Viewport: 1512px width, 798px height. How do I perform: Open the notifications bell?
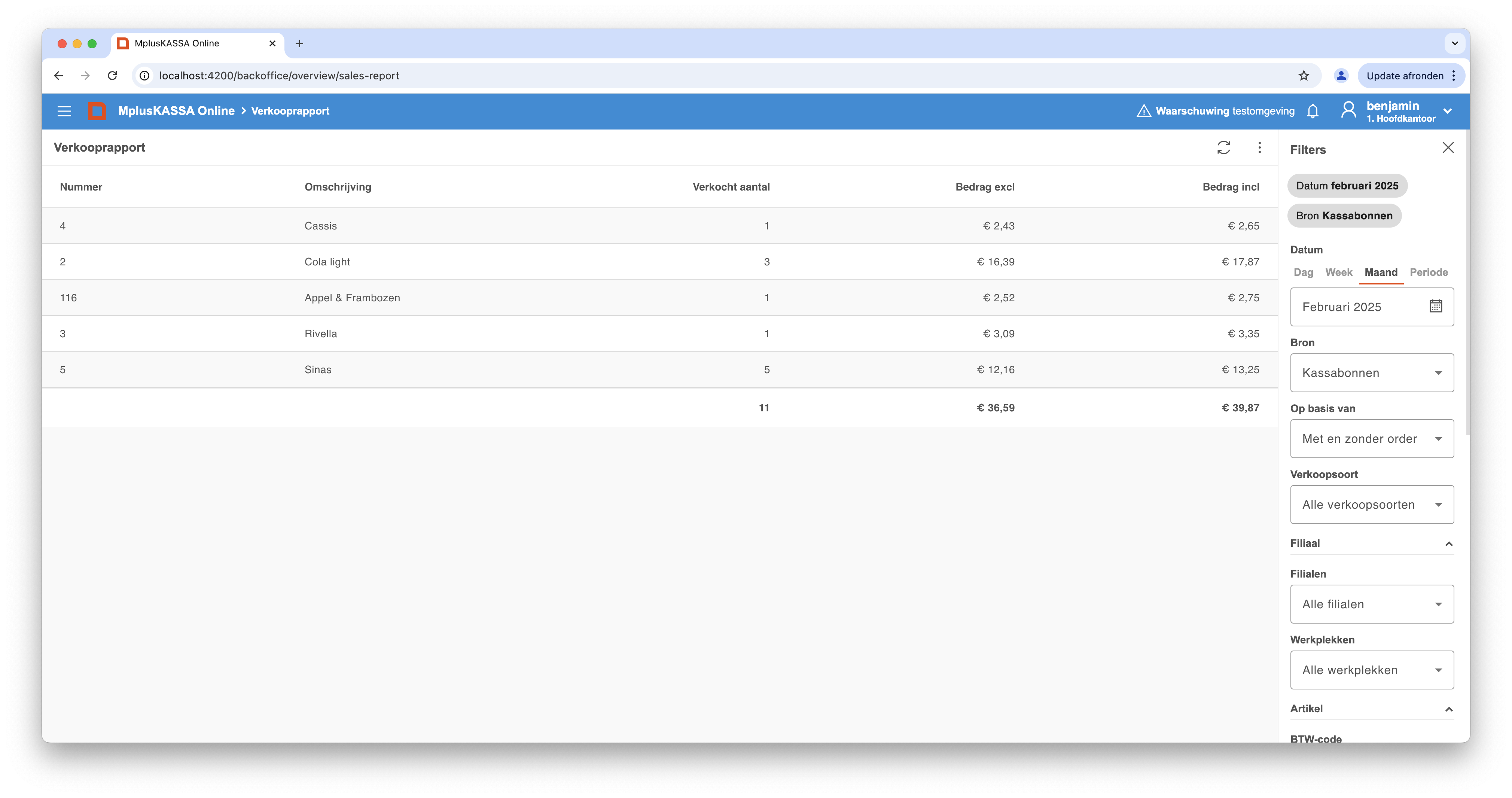tap(1313, 111)
